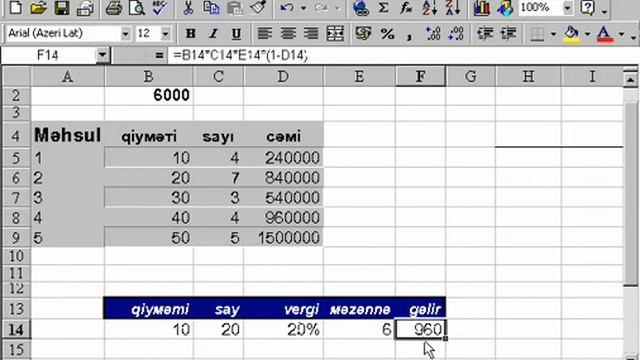Print the sheet using printer icon
Image resolution: width=640 pixels, height=360 pixels.
click(113, 8)
